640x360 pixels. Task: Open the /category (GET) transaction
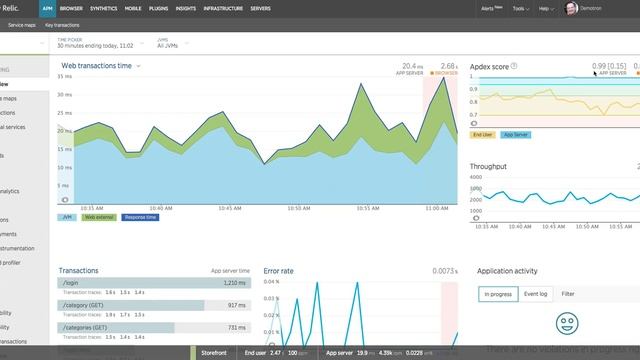[x=154, y=305]
